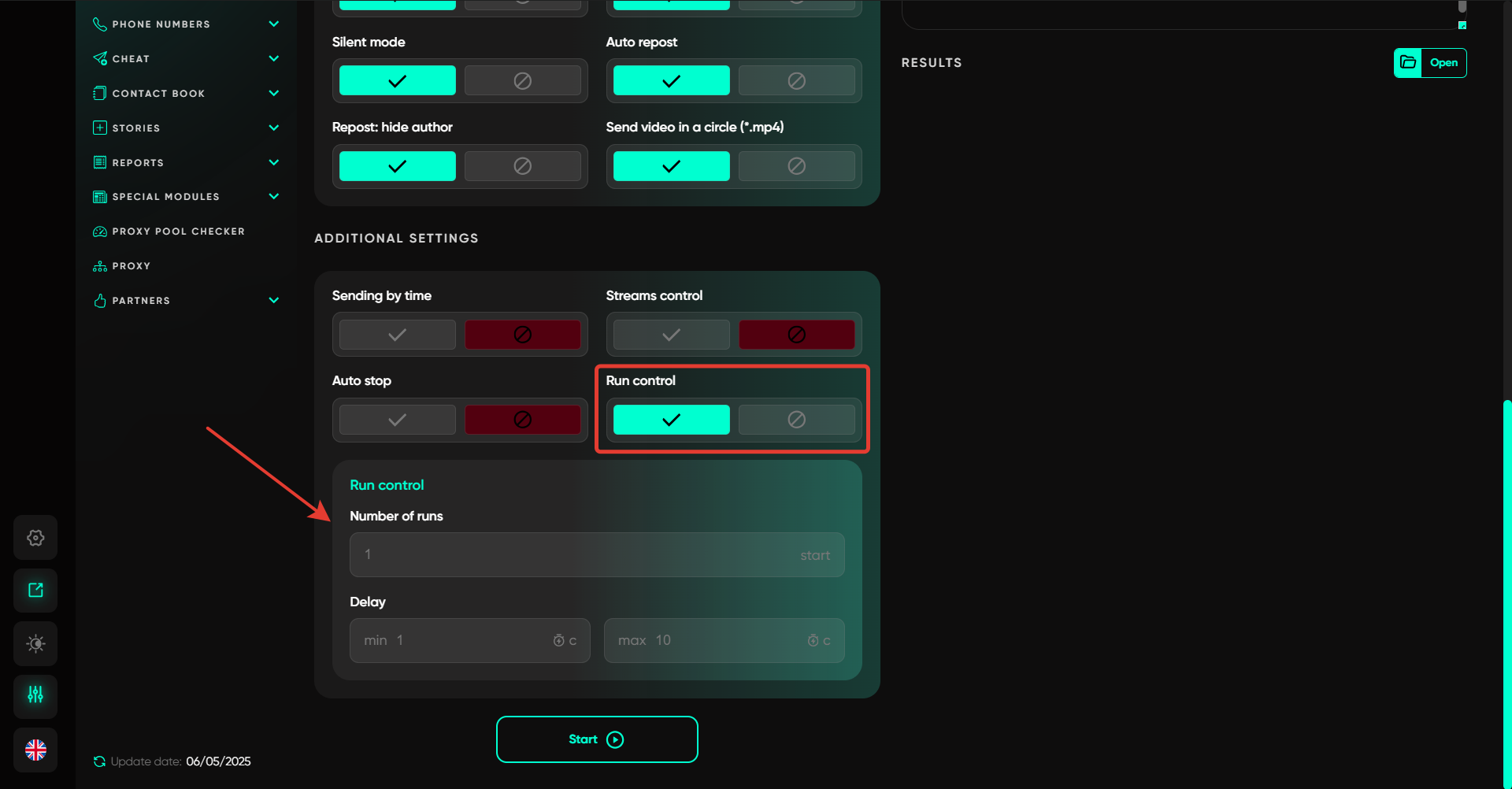Change language via the UK flag icon
Viewport: 1512px width, 789px height.
pyautogui.click(x=35, y=750)
